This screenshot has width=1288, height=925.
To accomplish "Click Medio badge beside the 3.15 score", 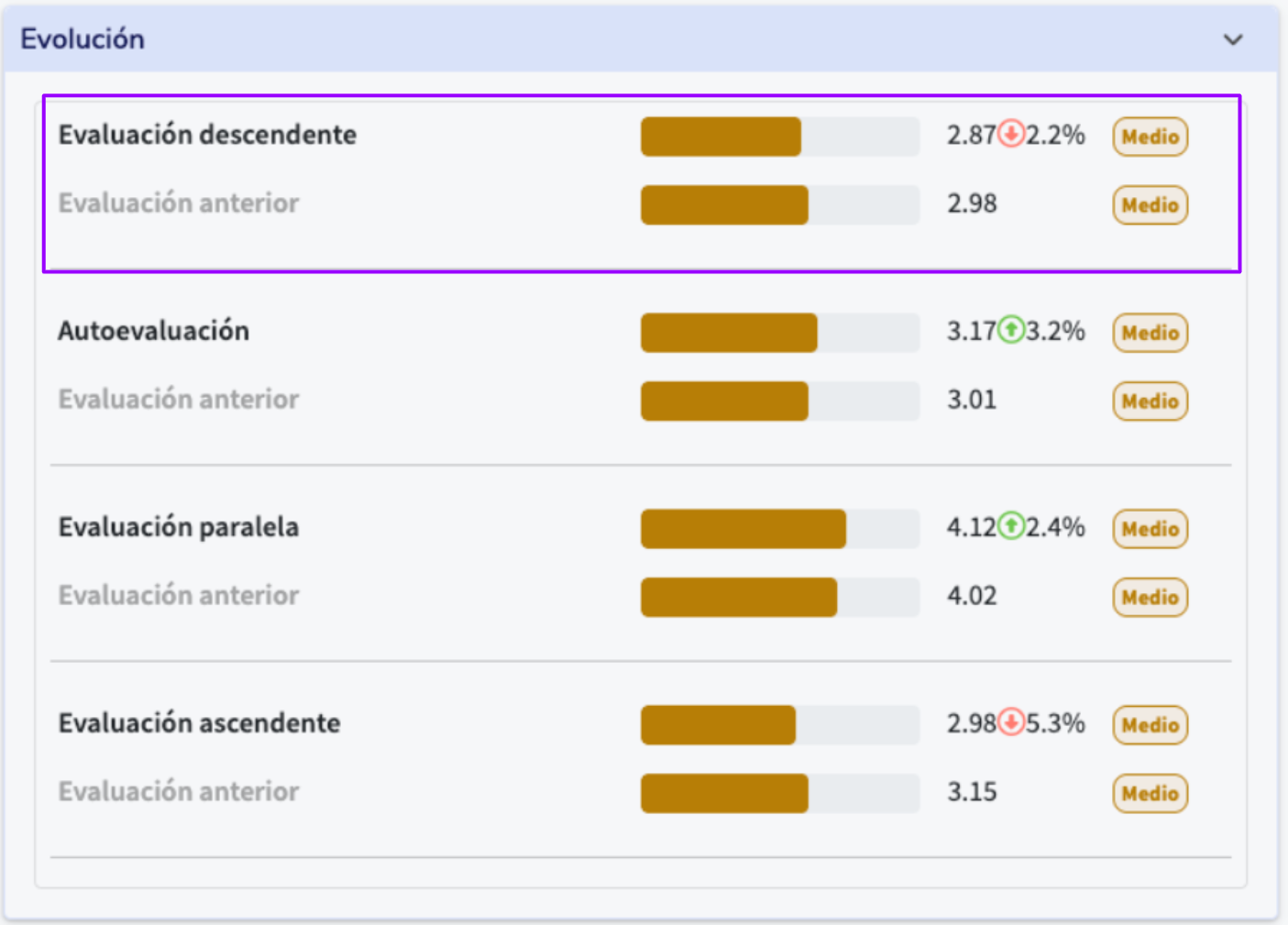I will 1150,793.
